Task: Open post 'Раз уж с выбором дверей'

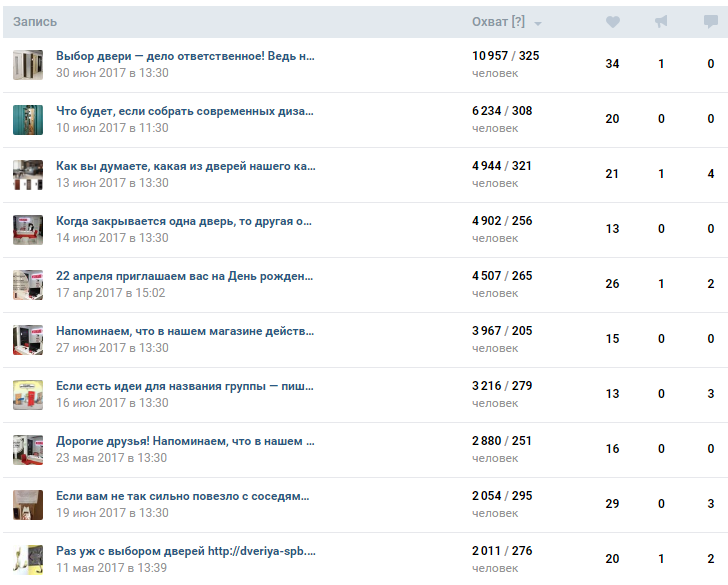Action: [185, 551]
